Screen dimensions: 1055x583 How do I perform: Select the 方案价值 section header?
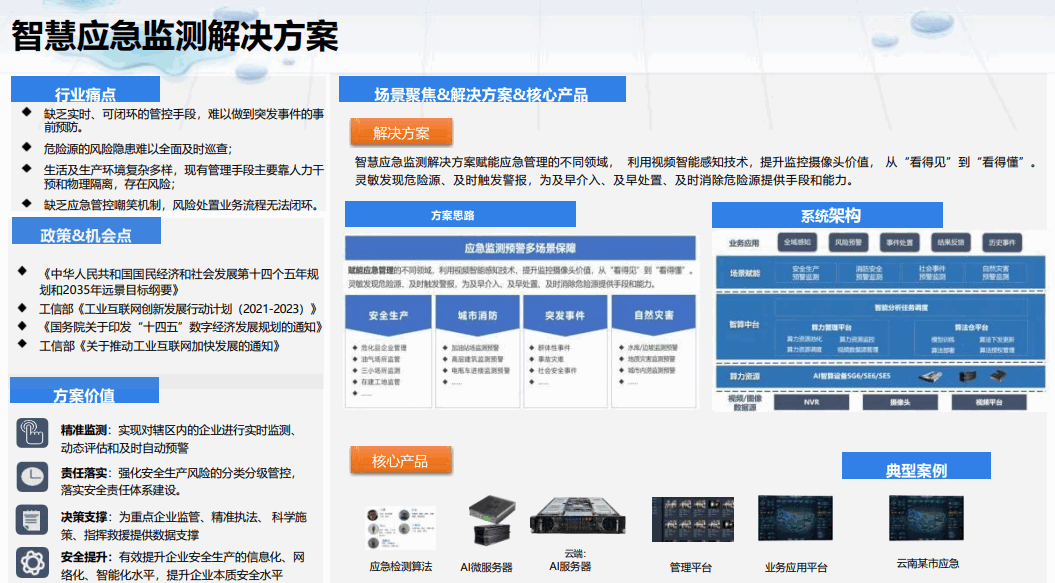coord(84,393)
